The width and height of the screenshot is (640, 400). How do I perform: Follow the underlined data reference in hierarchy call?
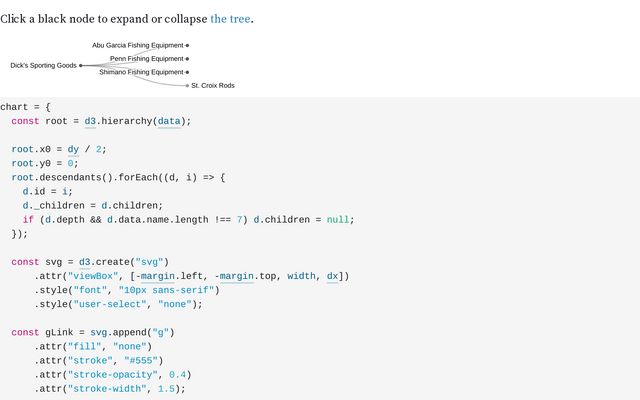(x=169, y=121)
